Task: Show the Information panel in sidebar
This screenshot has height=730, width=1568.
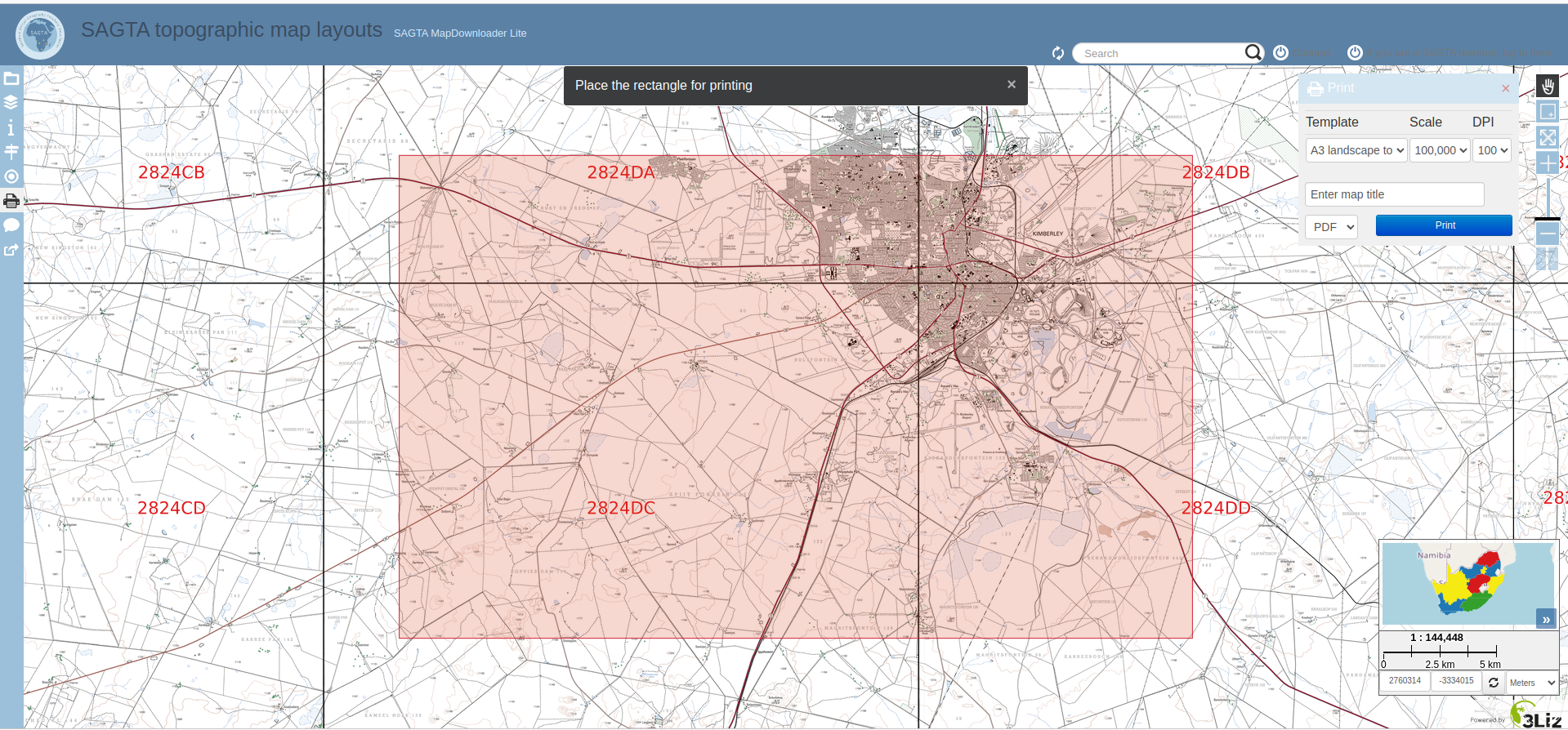Action: [x=11, y=127]
